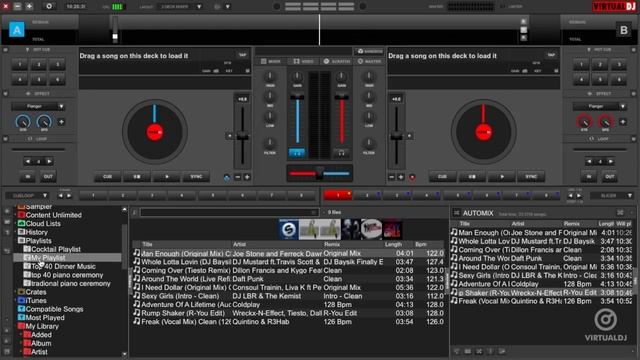Viewport: 640px width, 360px height.
Task: Open the right pads mode dropdown (Slicer)
Action: [x=611, y=196]
